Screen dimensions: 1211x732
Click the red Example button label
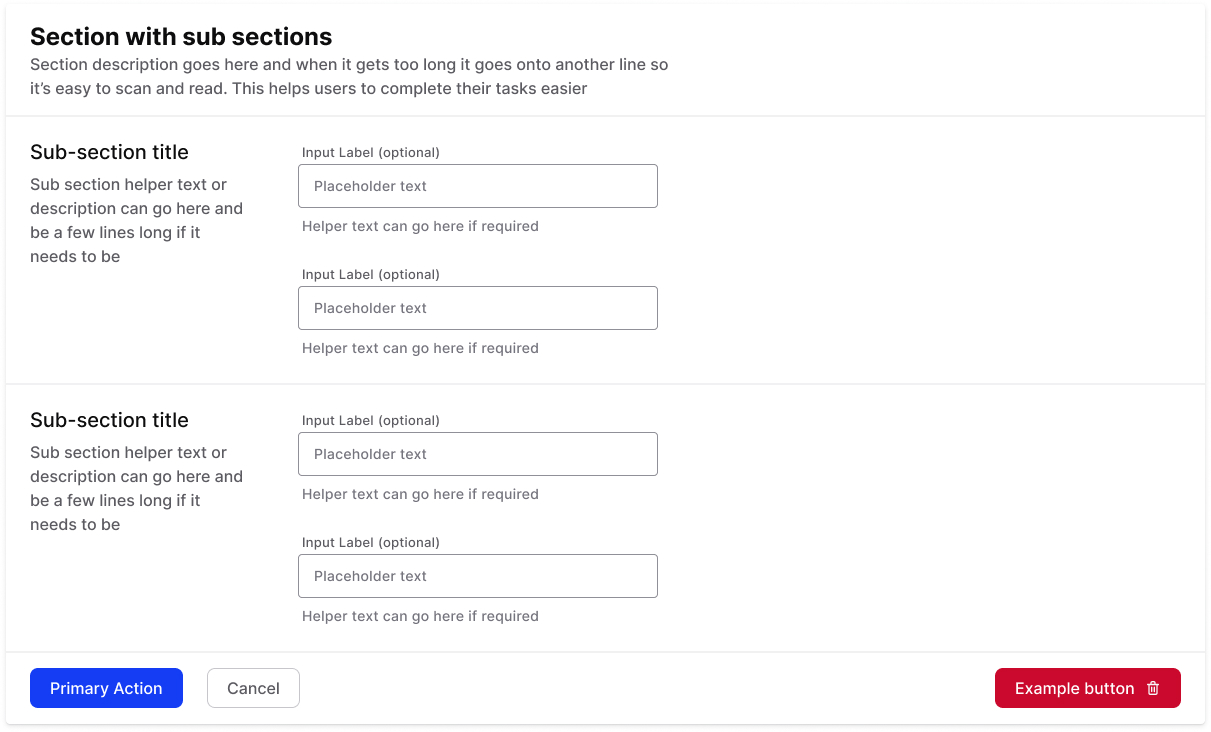point(1074,688)
